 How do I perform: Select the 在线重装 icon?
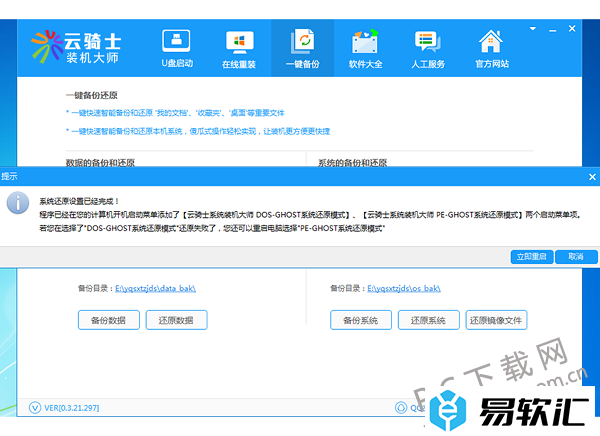[239, 42]
